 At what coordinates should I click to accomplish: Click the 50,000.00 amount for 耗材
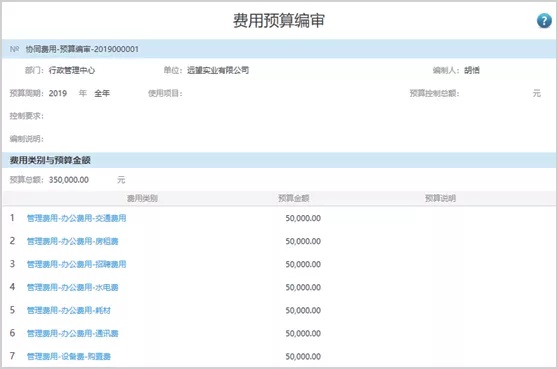(303, 310)
